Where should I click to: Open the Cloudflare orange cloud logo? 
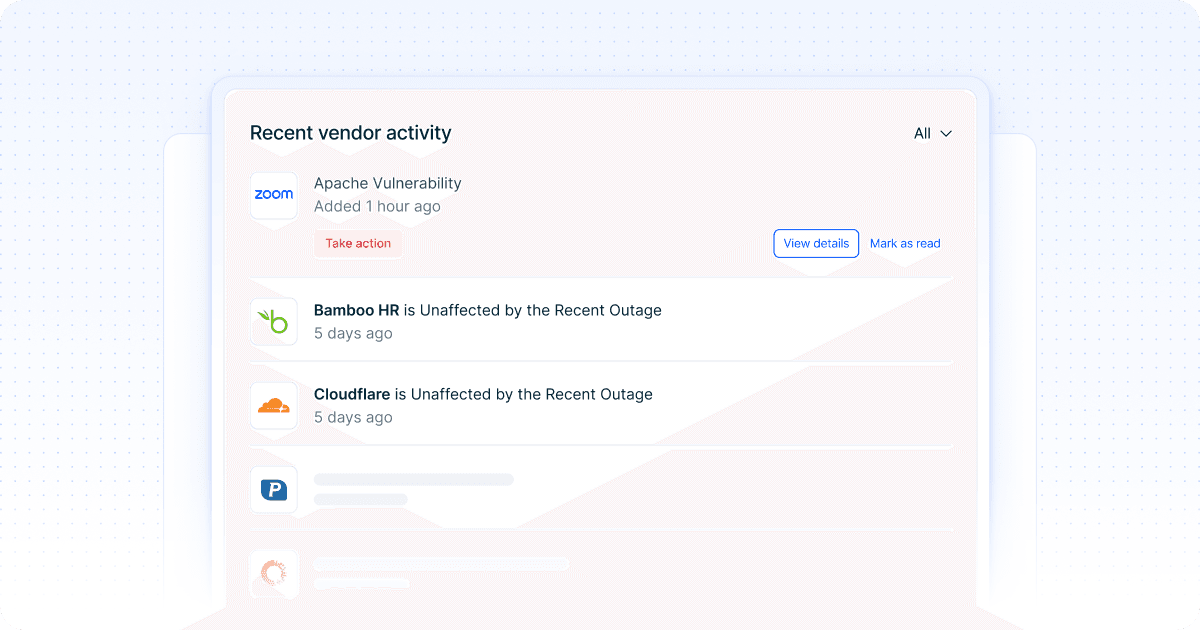[273, 406]
